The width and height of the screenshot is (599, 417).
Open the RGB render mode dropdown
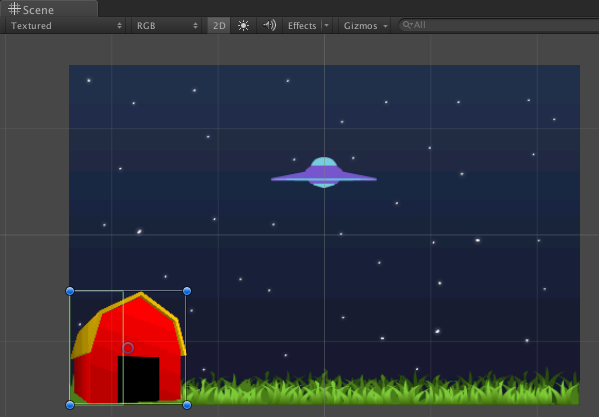click(167, 26)
